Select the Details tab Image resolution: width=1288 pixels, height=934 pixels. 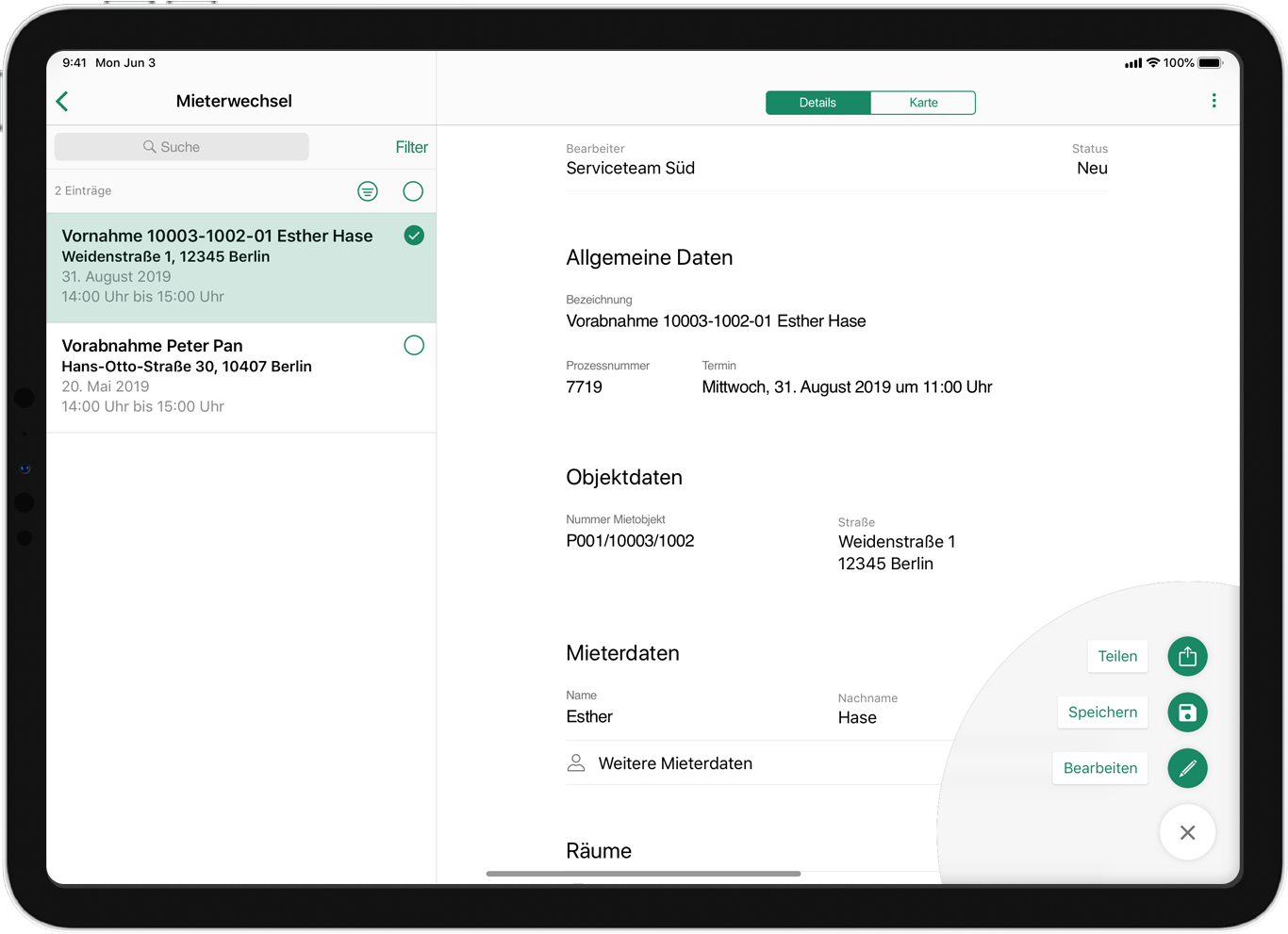pos(817,103)
